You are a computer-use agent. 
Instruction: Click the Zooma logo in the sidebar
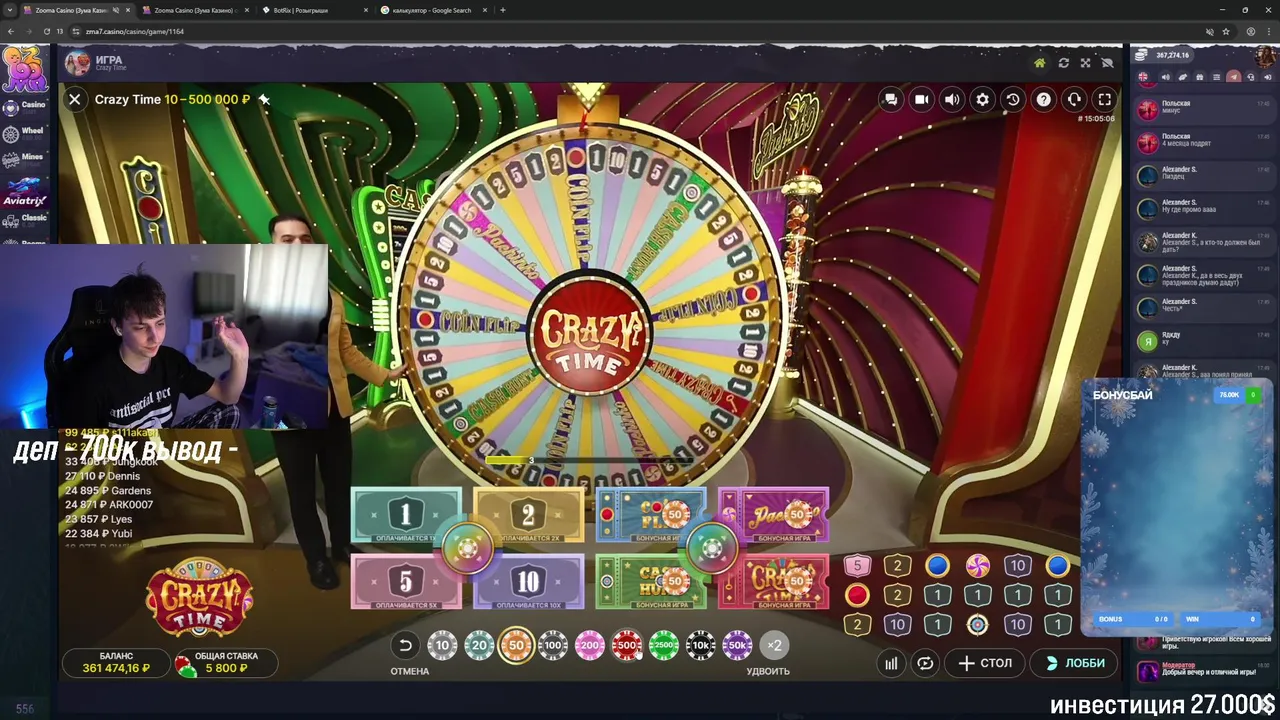point(24,68)
